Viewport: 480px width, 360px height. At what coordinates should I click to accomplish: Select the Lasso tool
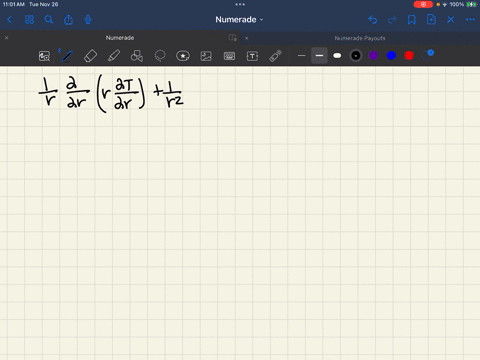coord(160,56)
